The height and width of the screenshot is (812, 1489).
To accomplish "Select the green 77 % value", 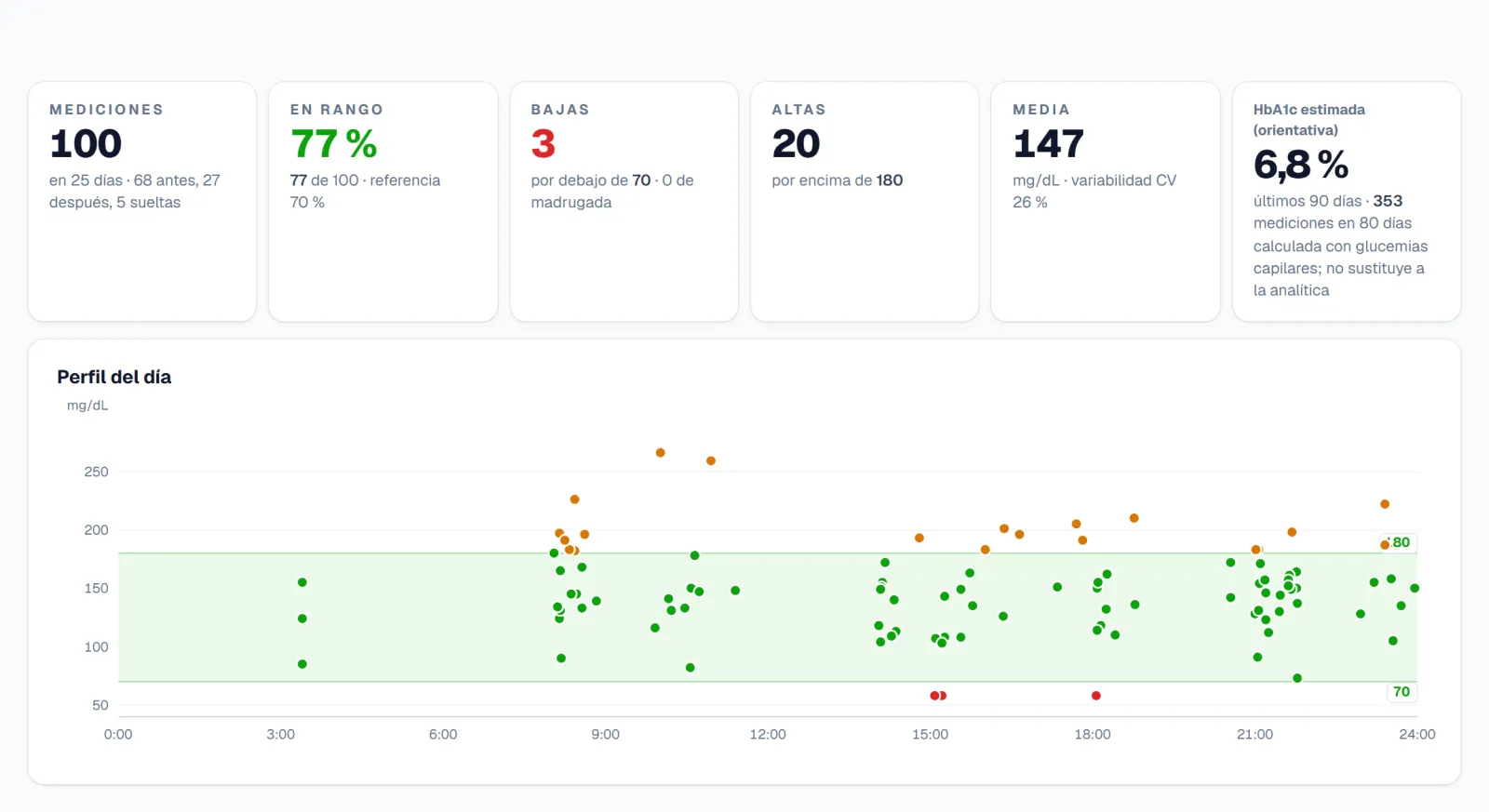I will click(333, 144).
